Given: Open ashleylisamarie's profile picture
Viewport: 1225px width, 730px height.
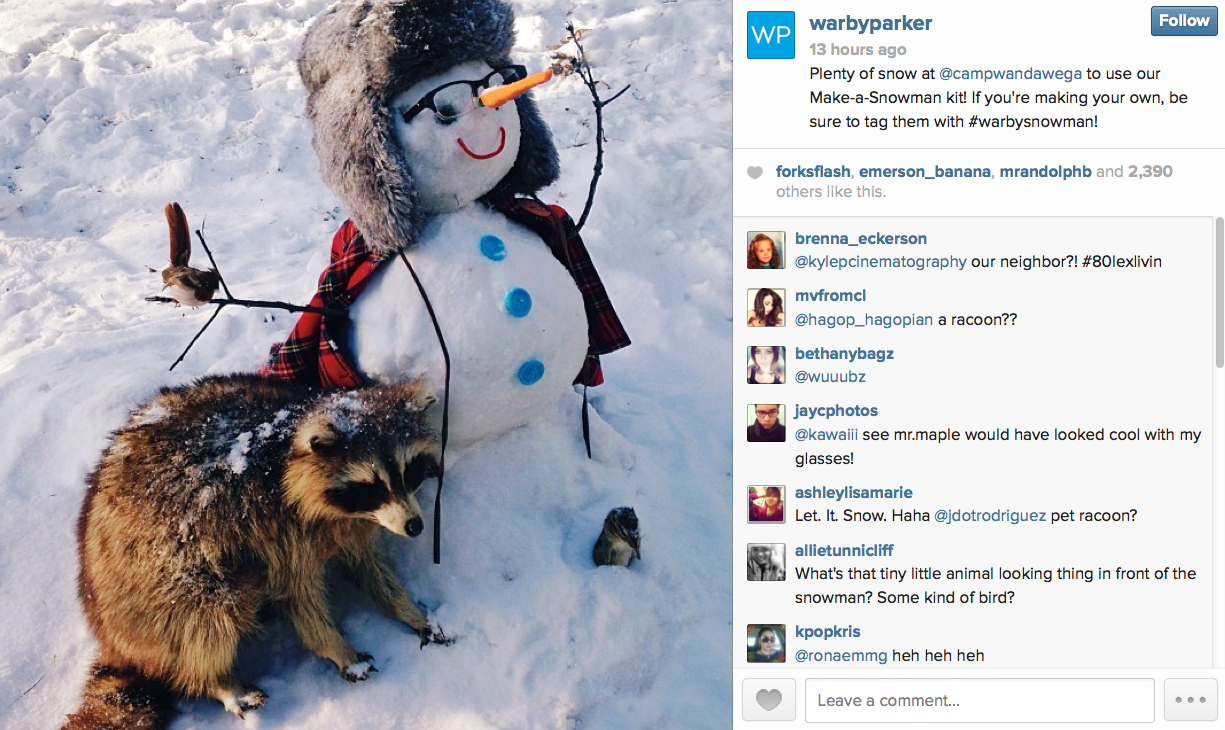Looking at the screenshot, I should pyautogui.click(x=766, y=504).
